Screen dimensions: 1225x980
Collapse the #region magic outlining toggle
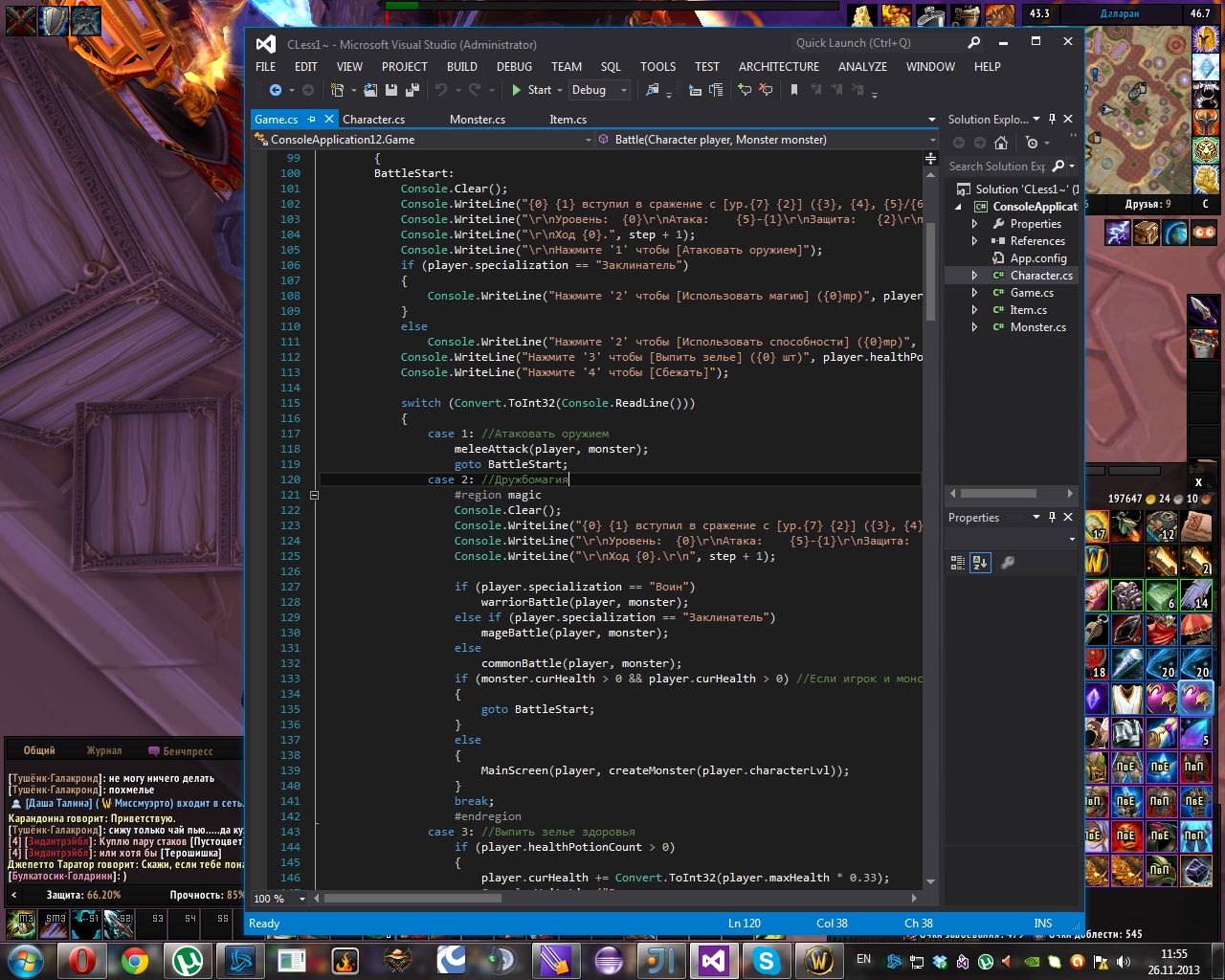point(314,495)
